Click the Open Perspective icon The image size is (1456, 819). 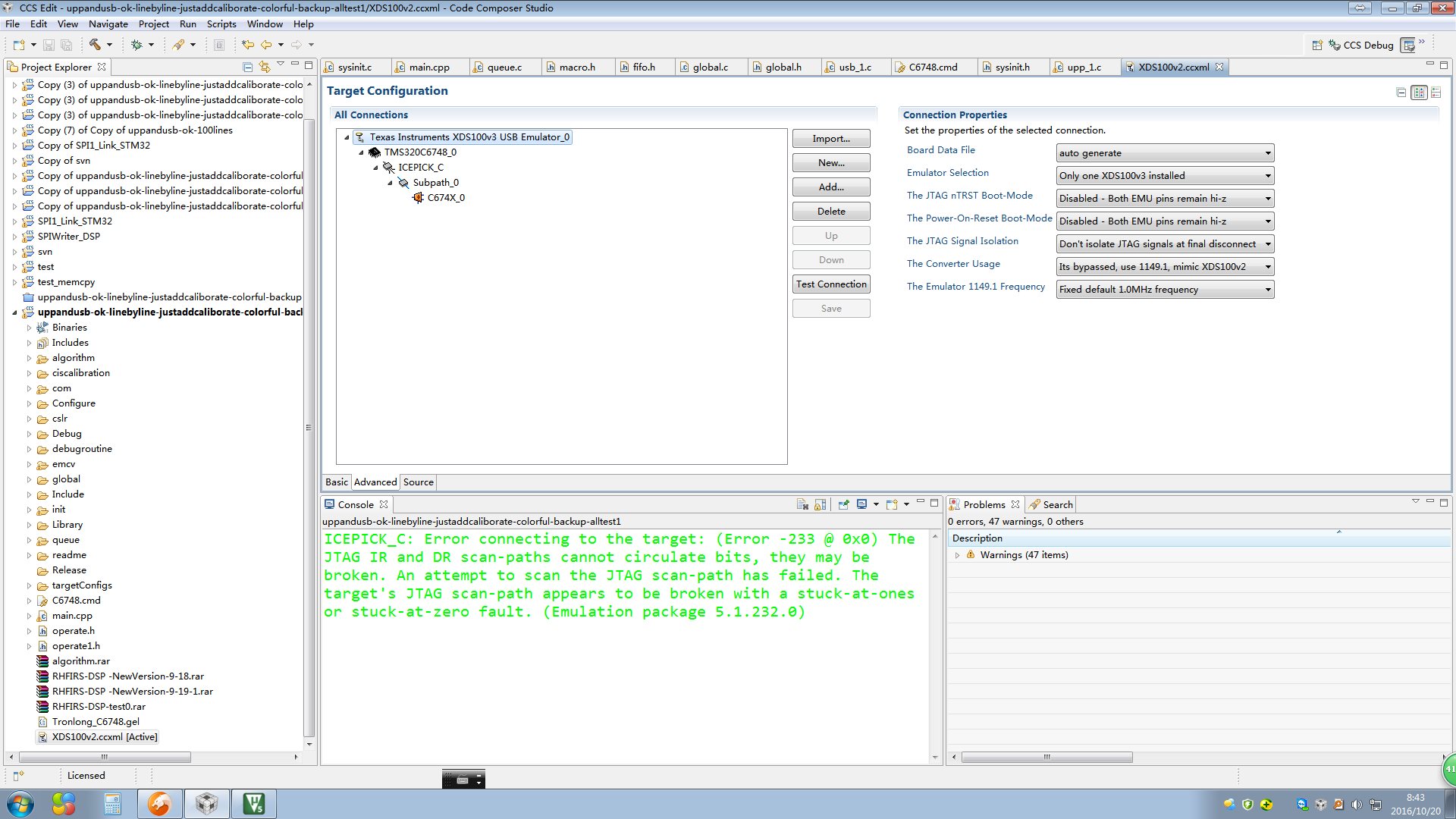tap(1317, 45)
